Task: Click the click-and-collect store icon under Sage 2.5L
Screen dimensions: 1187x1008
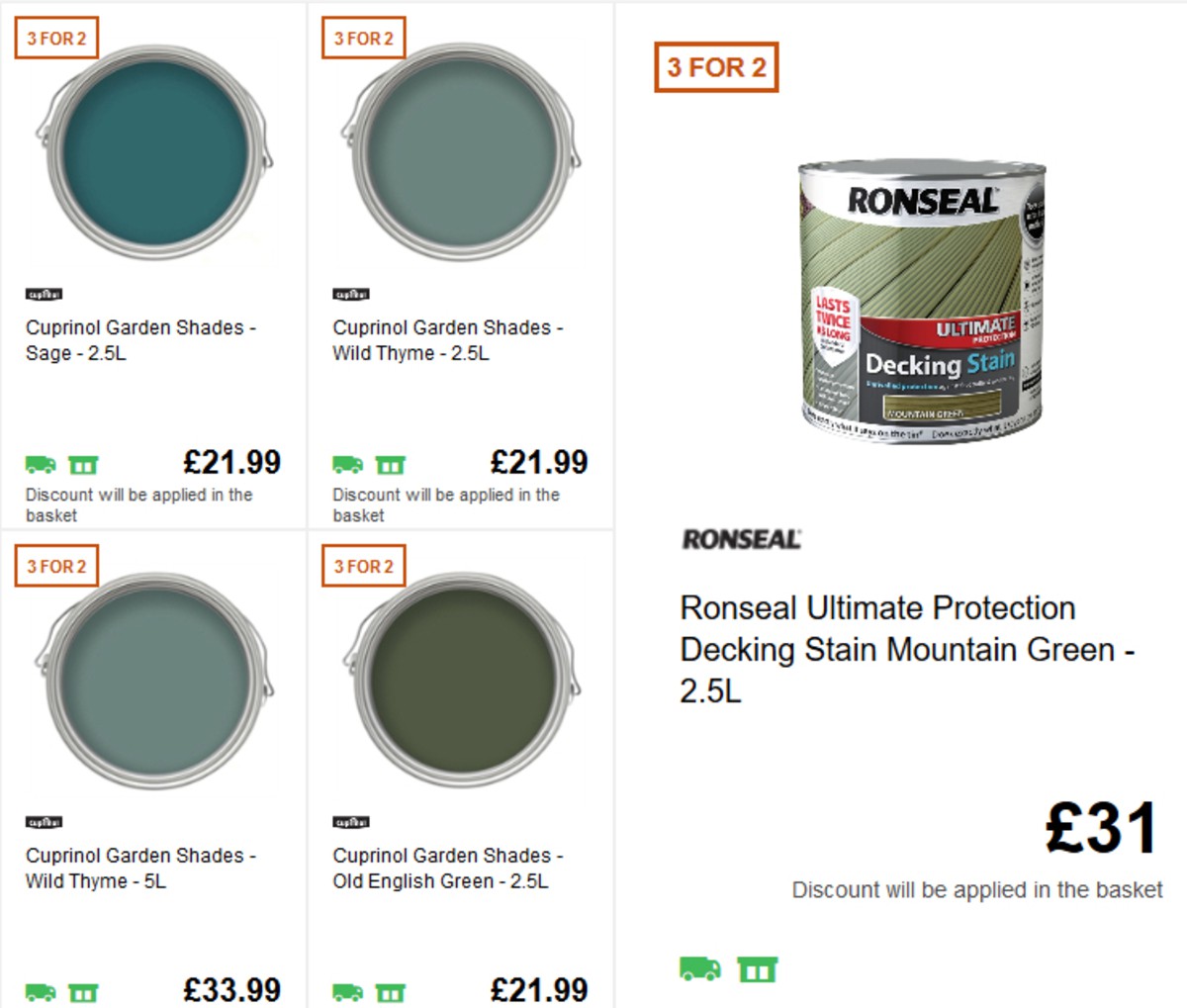Action: pos(86,463)
